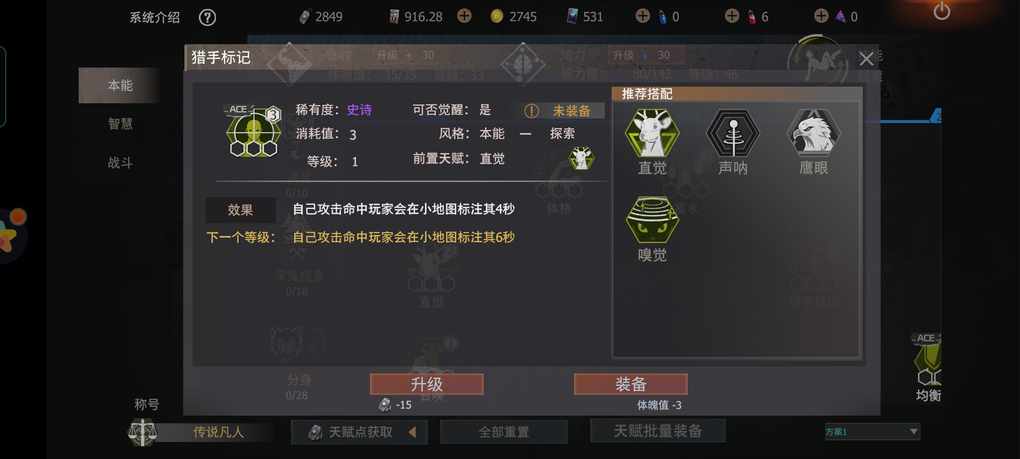
Task: Switch to the 智慧 tab
Action: [x=120, y=124]
